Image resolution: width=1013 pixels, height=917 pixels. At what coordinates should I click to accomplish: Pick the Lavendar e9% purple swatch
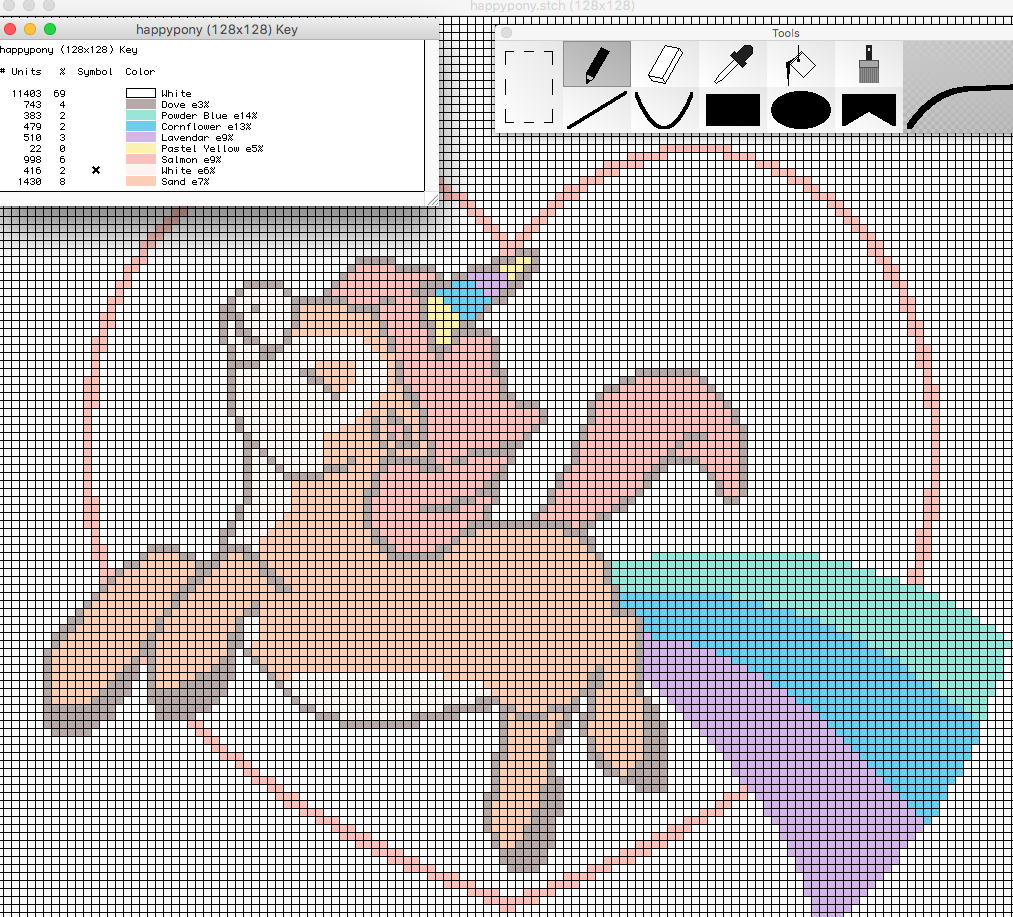pos(141,137)
